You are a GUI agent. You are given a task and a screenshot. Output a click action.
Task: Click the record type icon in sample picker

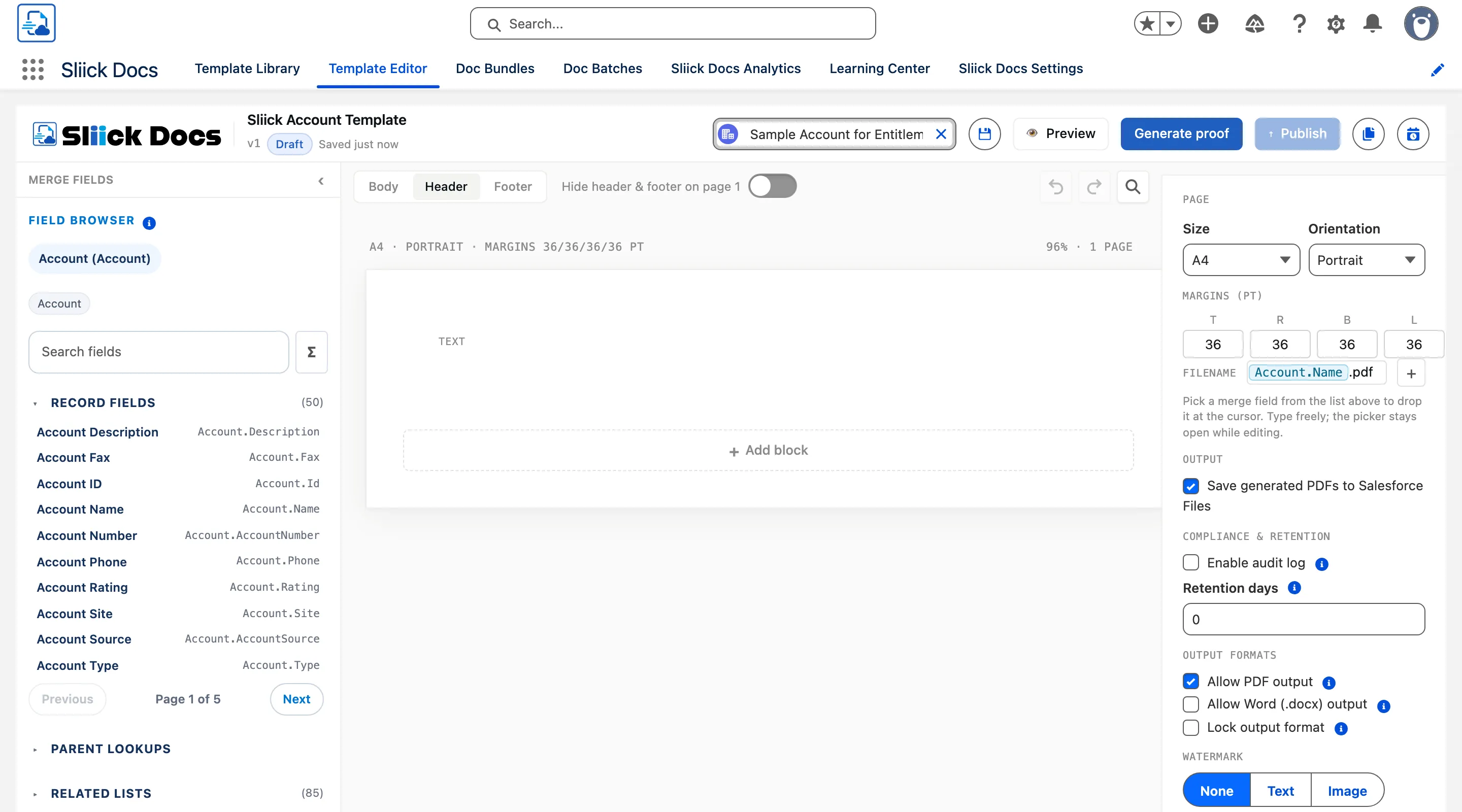[728, 134]
